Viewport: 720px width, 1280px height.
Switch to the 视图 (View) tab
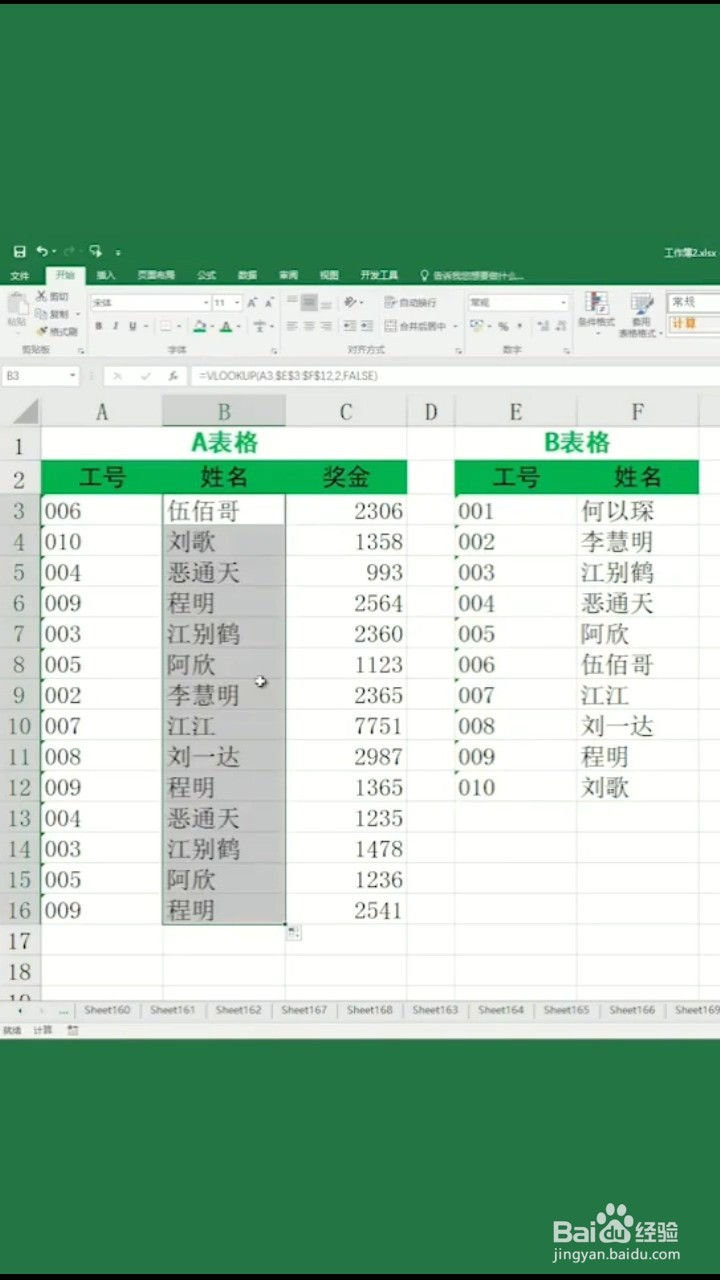tap(329, 275)
